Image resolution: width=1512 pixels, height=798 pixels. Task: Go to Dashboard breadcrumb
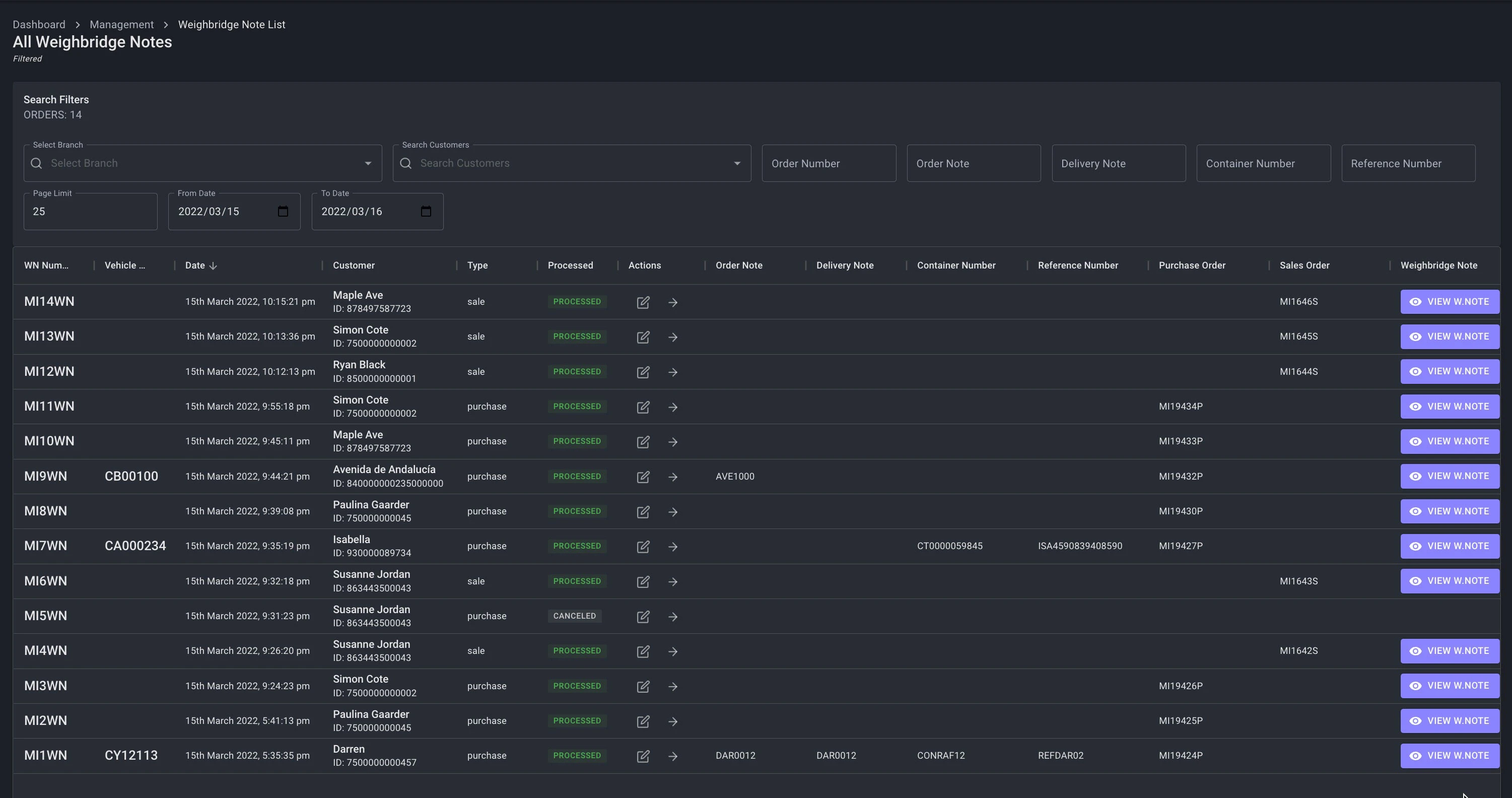click(x=39, y=25)
